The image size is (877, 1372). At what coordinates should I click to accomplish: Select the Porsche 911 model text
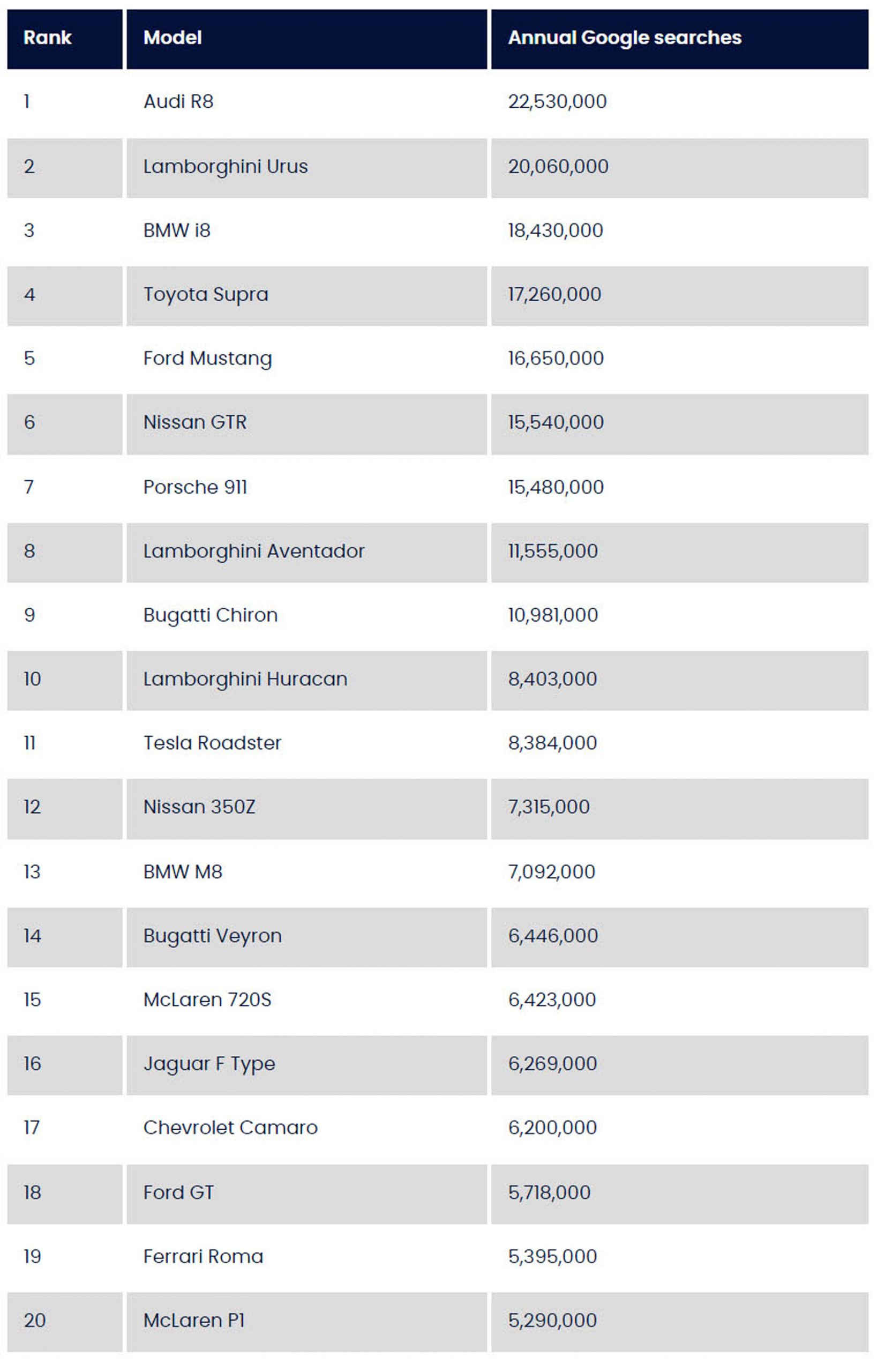(x=195, y=487)
